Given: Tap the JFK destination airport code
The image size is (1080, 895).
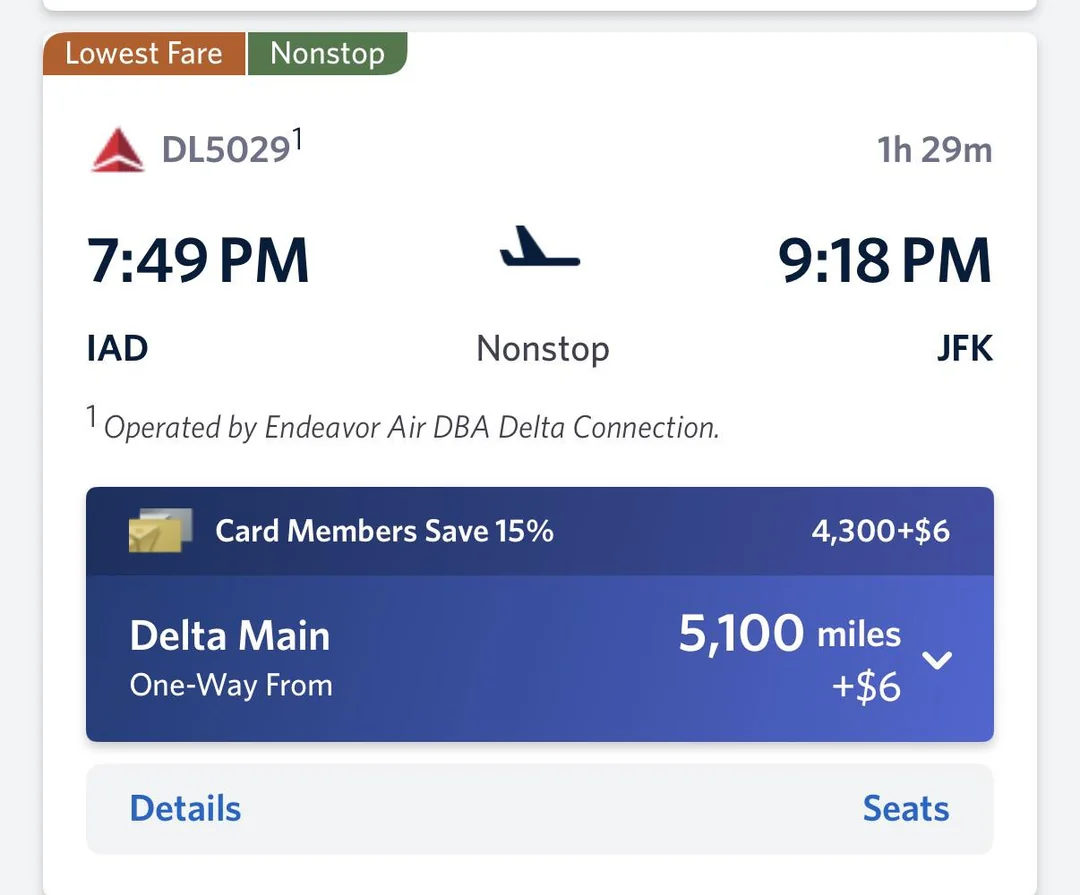Looking at the screenshot, I should (964, 349).
